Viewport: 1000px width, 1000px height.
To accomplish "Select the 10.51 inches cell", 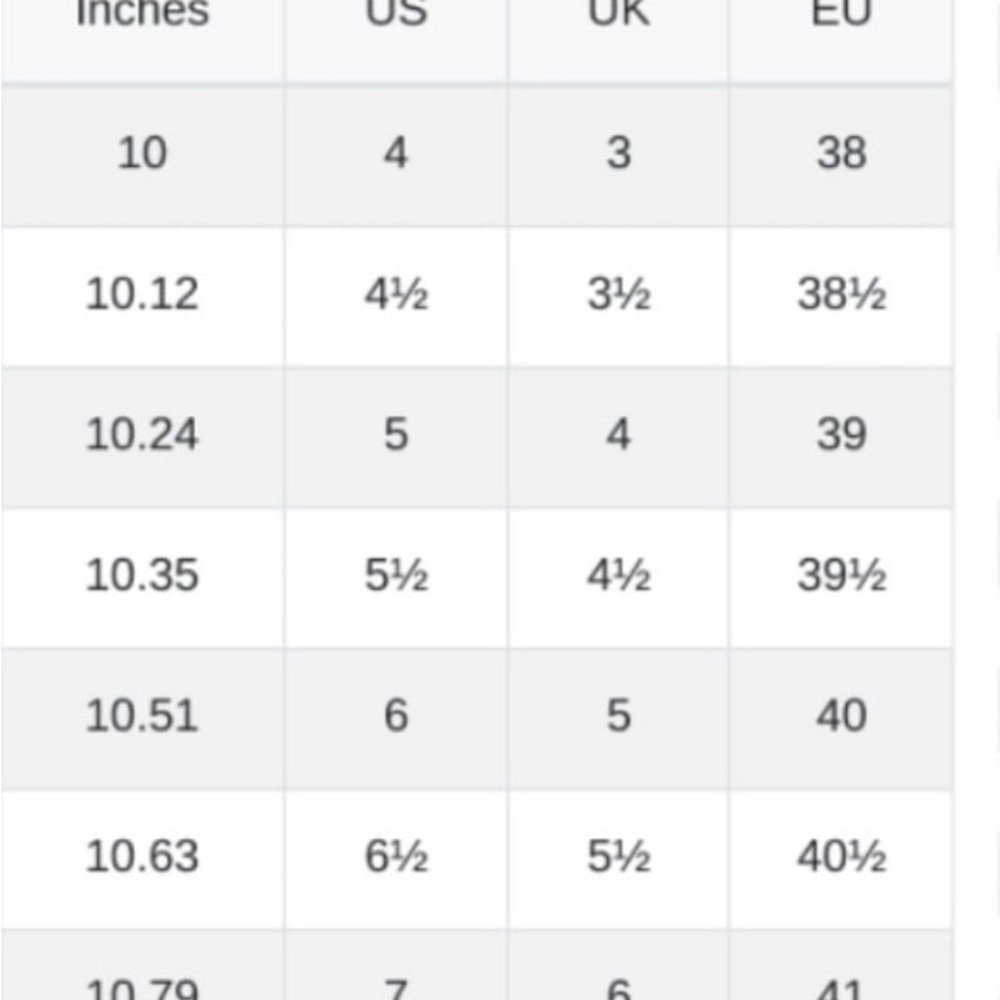I will coord(142,716).
